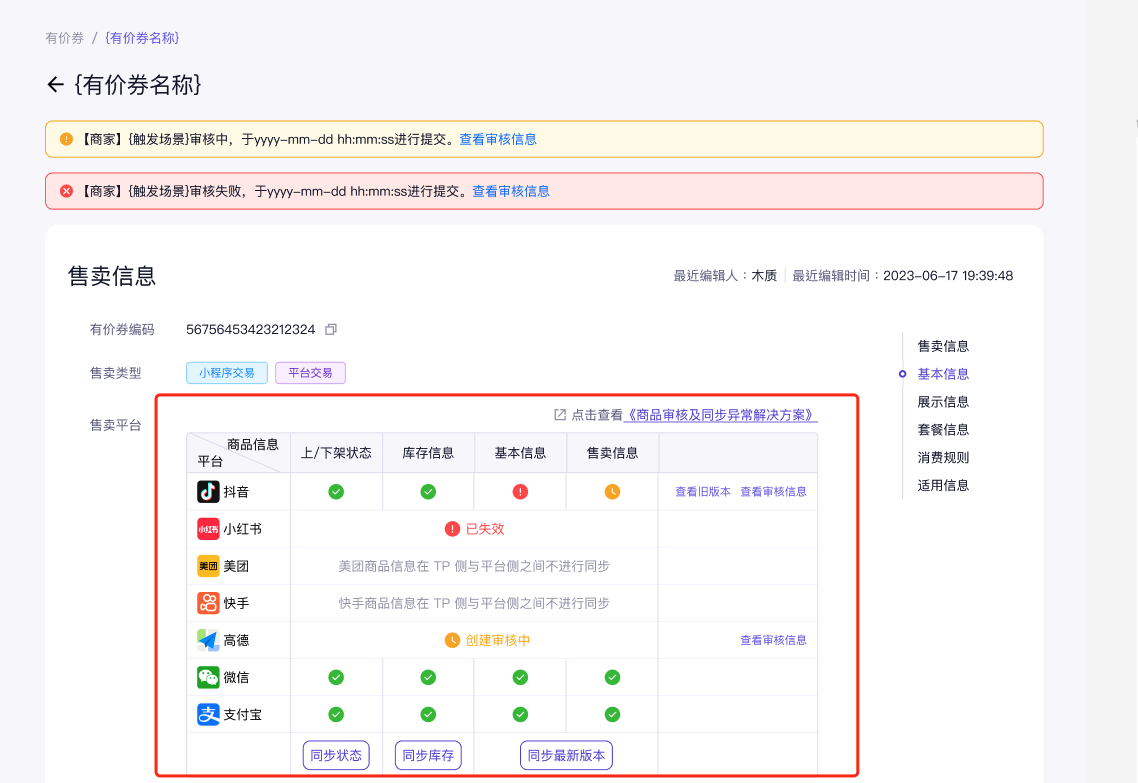Click the red error icon in Douyin row
Image resolution: width=1138 pixels, height=783 pixels.
click(520, 491)
